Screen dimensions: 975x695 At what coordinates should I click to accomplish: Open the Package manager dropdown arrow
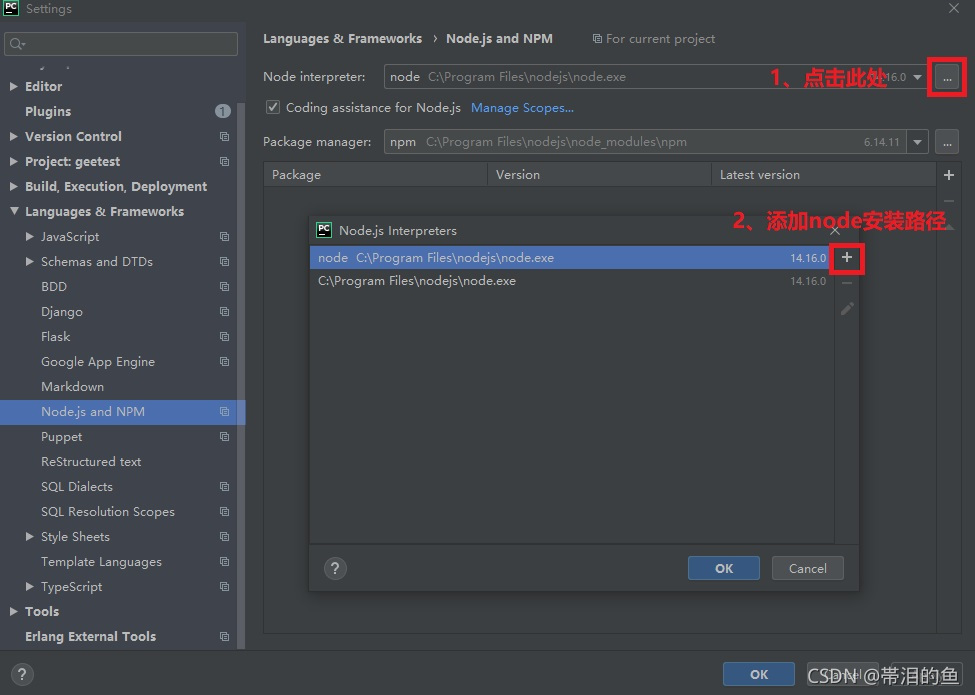coord(917,142)
